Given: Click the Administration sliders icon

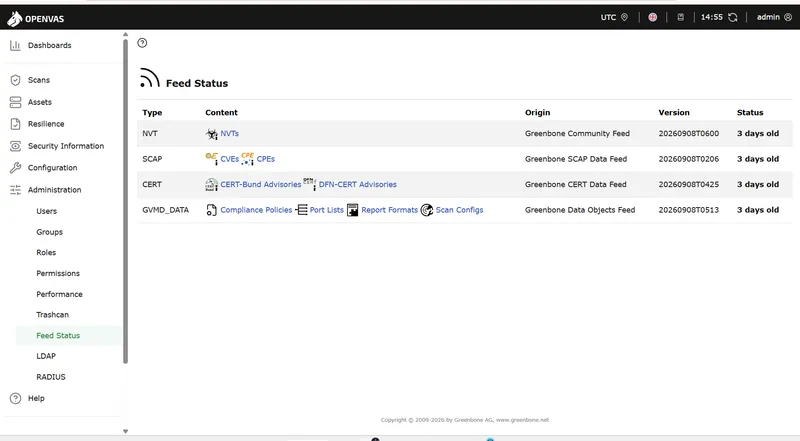Looking at the screenshot, I should coord(15,190).
